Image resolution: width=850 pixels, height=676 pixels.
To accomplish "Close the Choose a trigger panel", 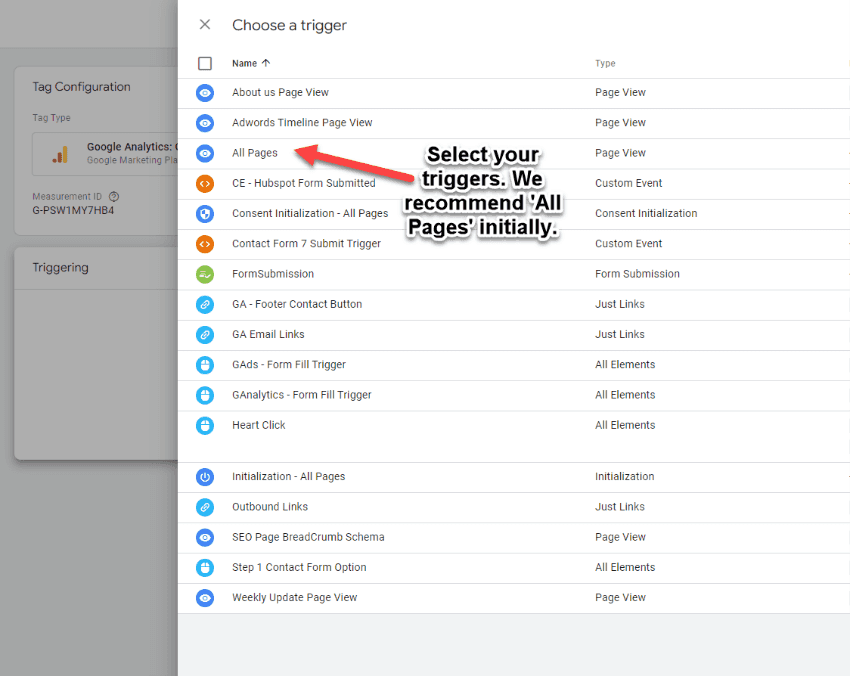I will pos(205,25).
